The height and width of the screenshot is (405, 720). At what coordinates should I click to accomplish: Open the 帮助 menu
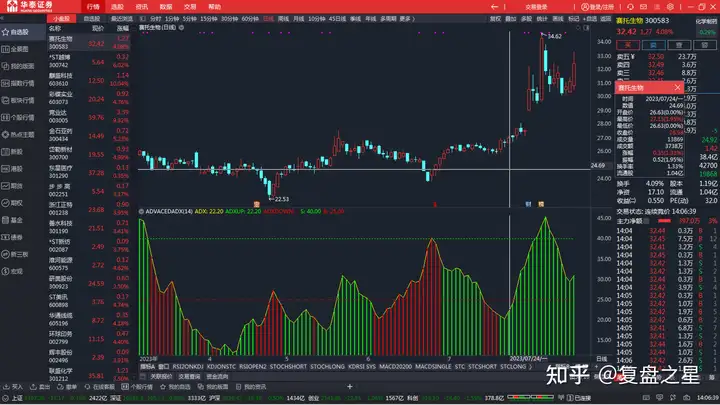point(214,7)
